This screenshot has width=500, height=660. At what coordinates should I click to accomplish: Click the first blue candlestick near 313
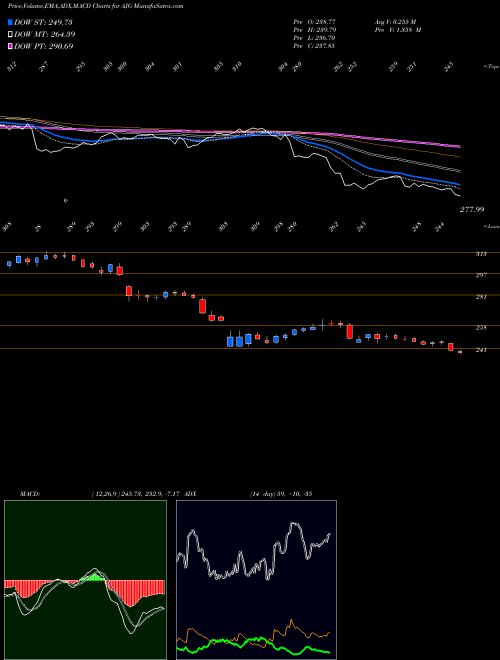point(9,263)
